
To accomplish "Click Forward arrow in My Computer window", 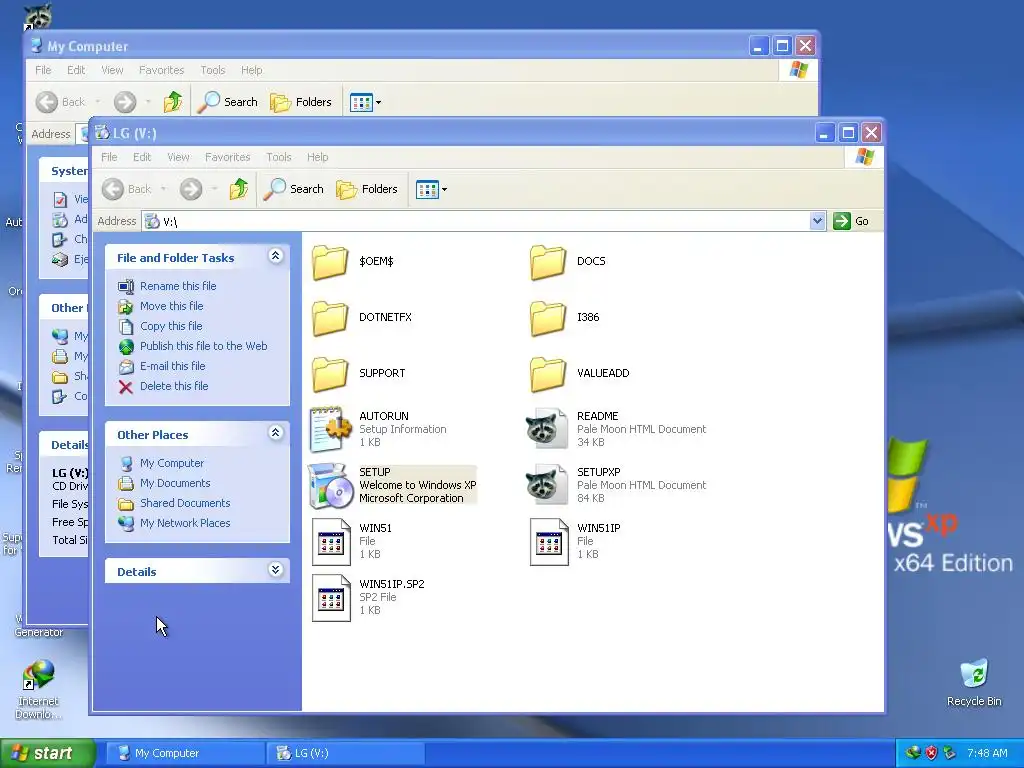I will pos(125,102).
